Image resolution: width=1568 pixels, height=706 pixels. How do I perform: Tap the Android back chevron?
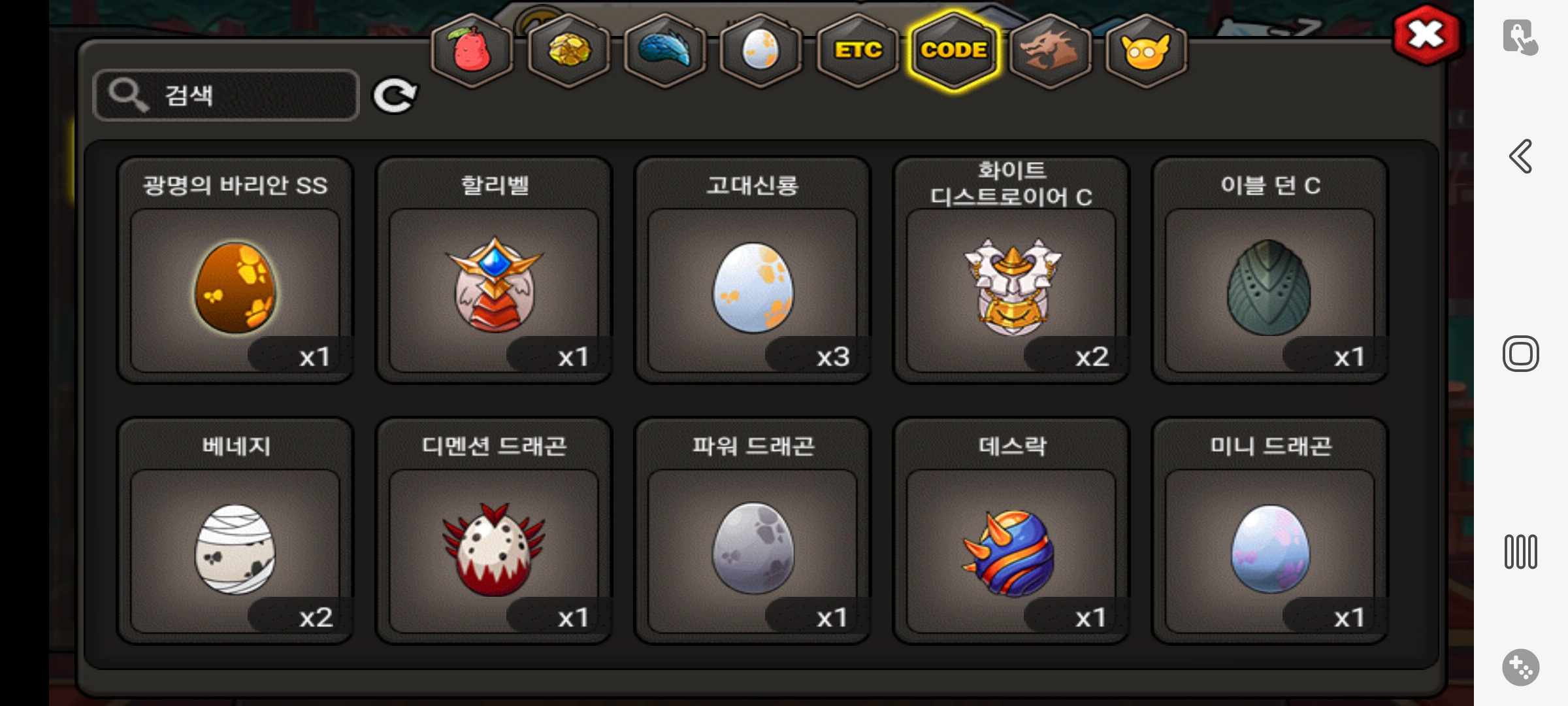[1521, 156]
